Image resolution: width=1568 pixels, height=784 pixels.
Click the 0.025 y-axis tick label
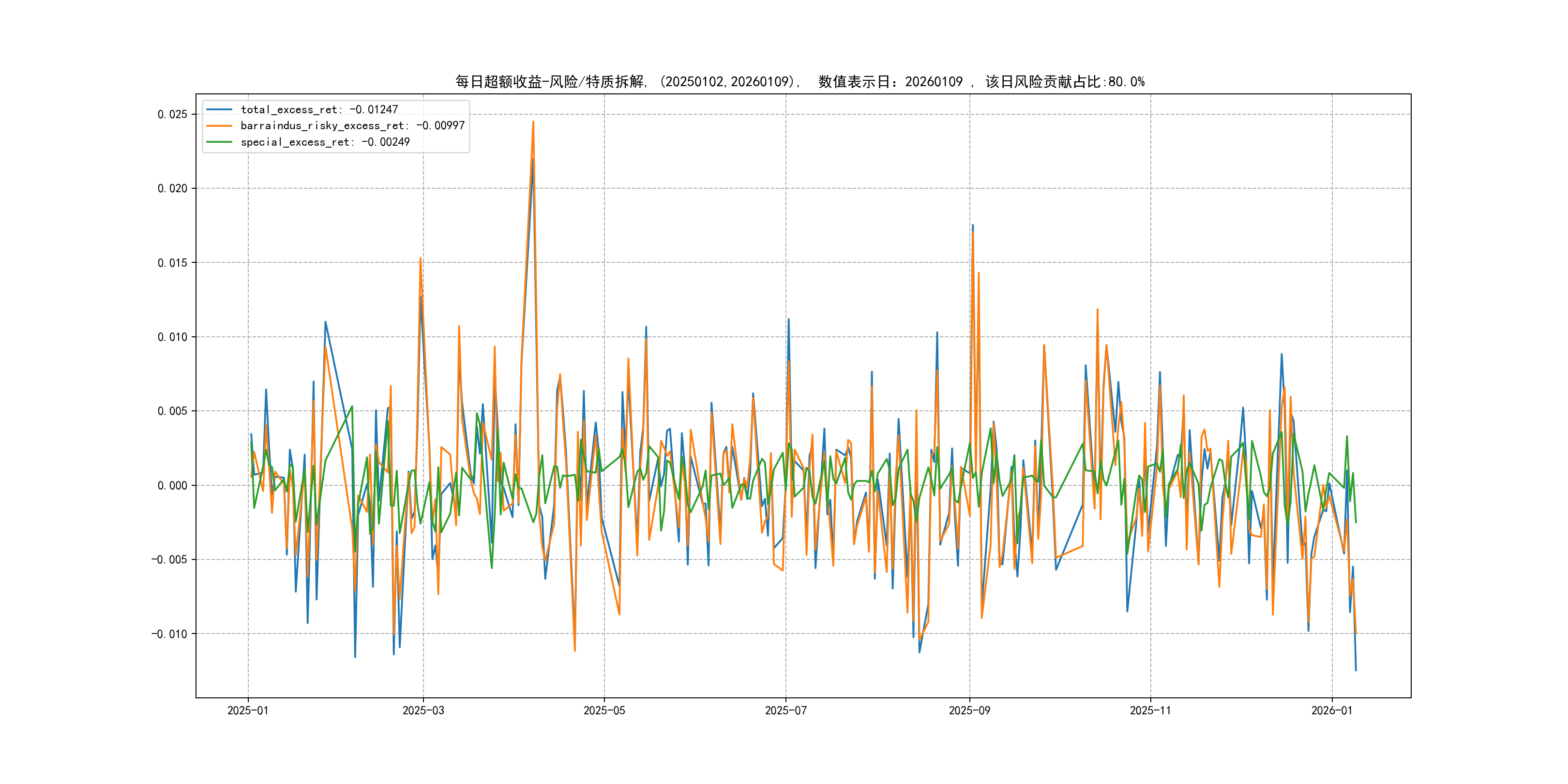(172, 114)
